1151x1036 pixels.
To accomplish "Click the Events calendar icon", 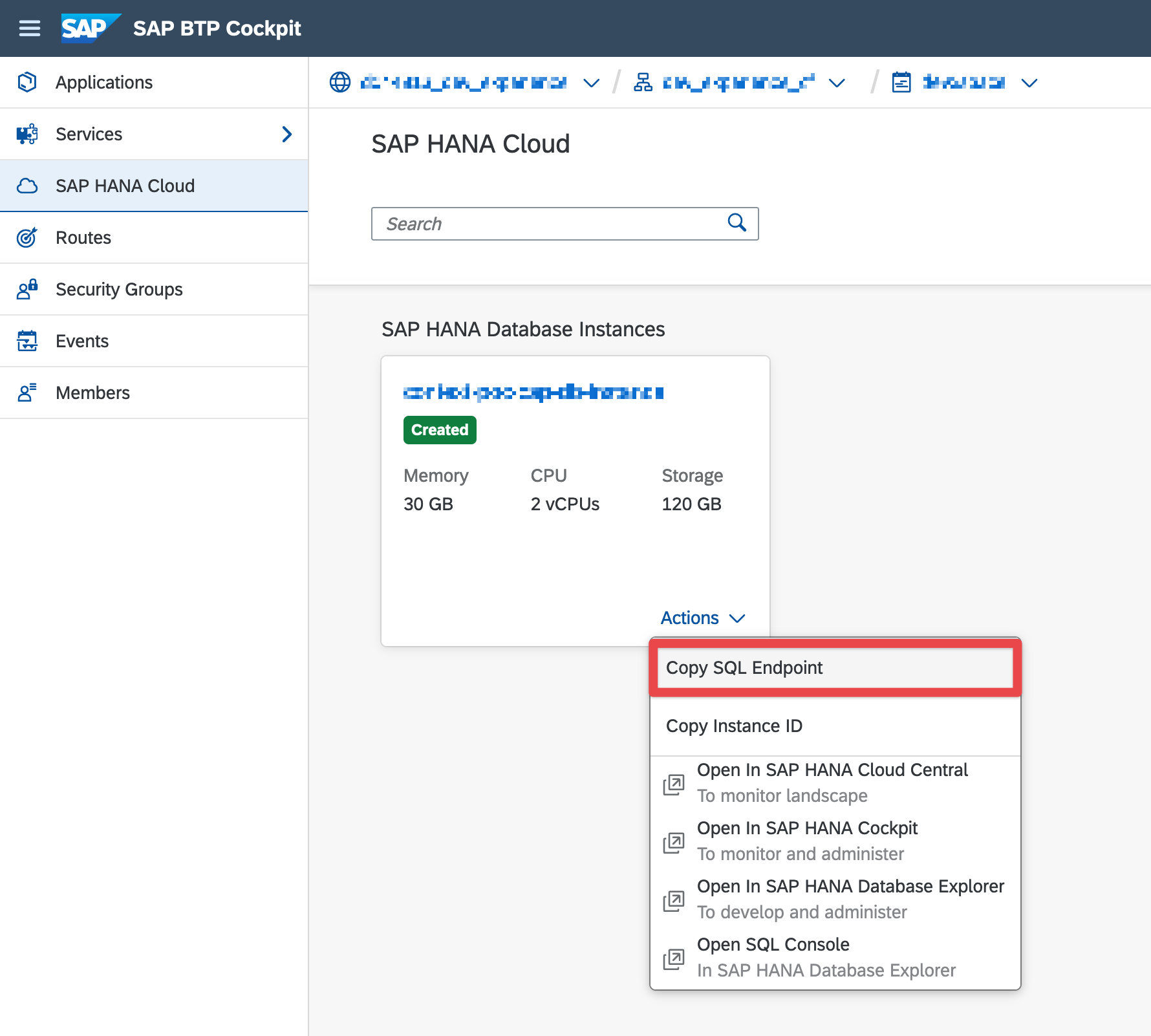I will [x=27, y=341].
